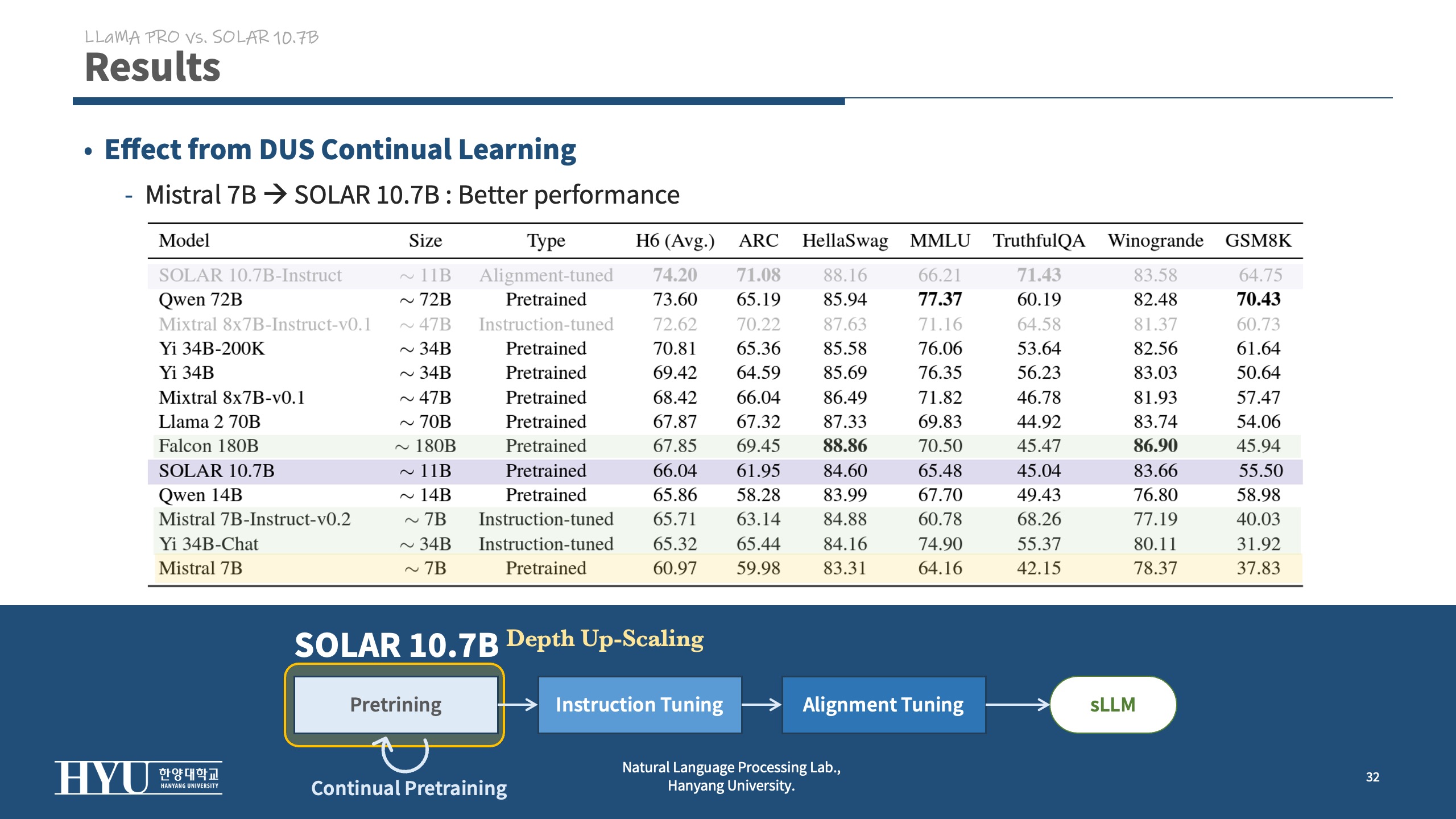Click the Depth Up-Scaling yellow text
The height and width of the screenshot is (819, 1456).
[605, 639]
